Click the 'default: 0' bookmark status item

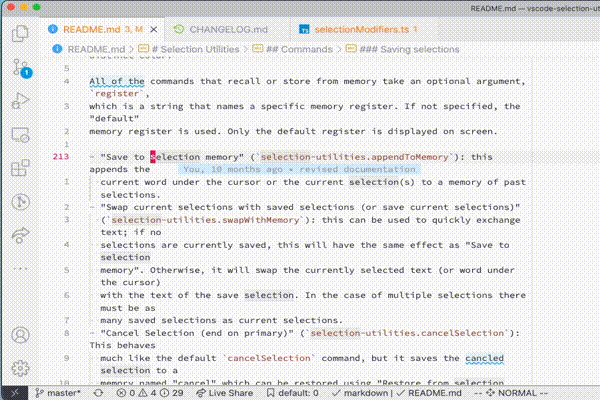293,393
